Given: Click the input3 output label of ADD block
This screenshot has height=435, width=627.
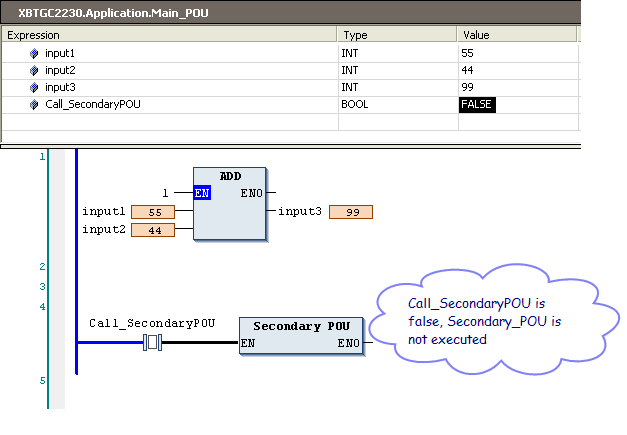Looking at the screenshot, I should [300, 211].
